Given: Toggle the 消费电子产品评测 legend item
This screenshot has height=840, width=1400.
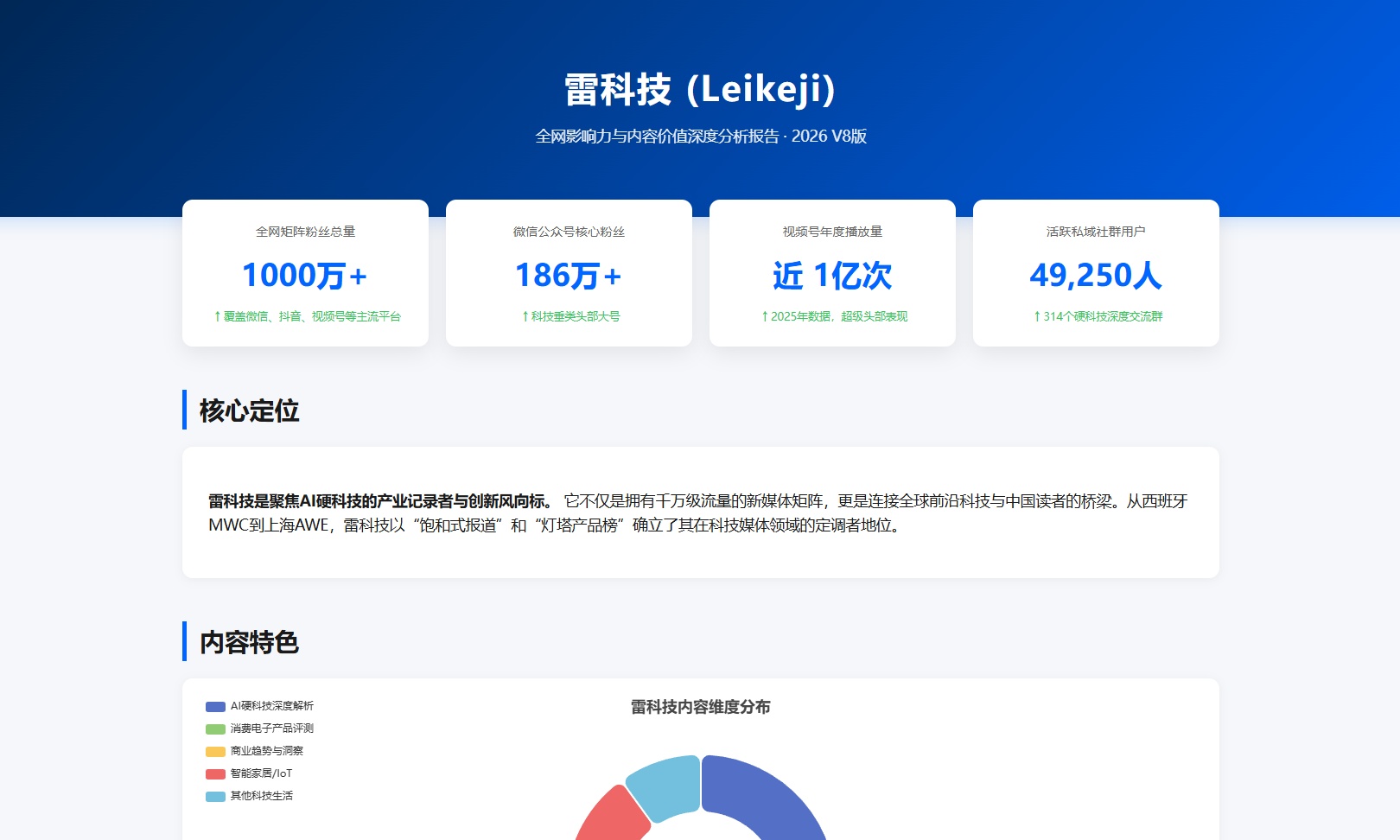Looking at the screenshot, I should coord(259,729).
